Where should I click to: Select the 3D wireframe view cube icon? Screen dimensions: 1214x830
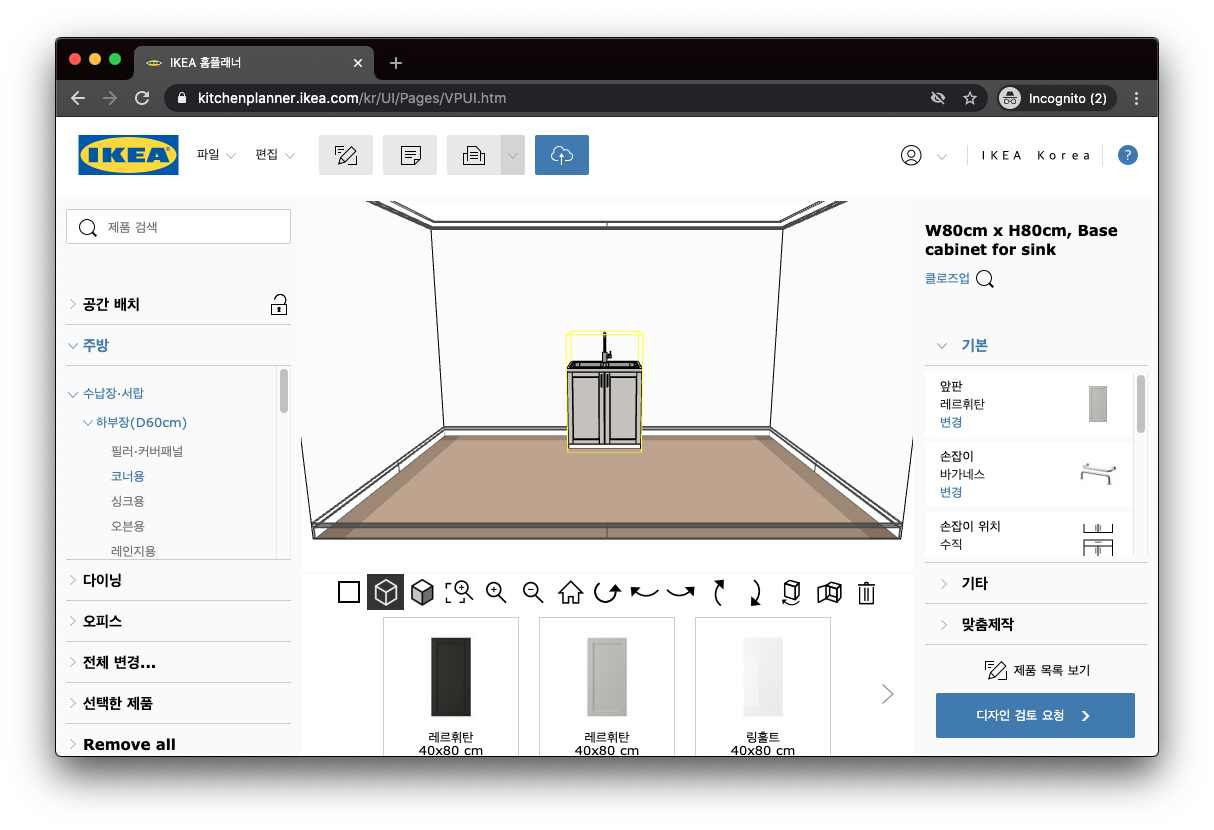point(385,593)
